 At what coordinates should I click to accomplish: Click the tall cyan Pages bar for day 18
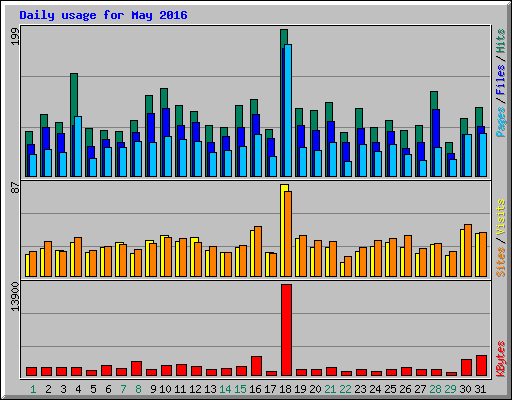[288, 110]
